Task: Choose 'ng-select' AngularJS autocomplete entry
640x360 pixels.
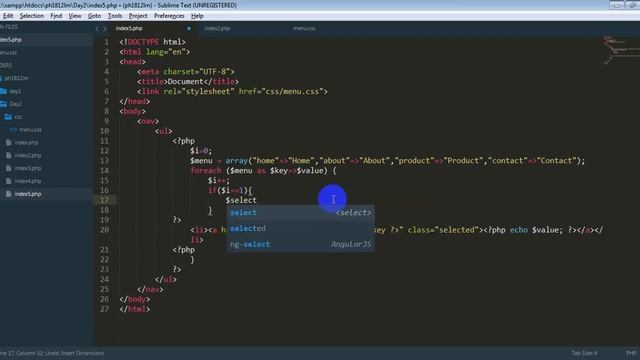Action: click(300, 244)
